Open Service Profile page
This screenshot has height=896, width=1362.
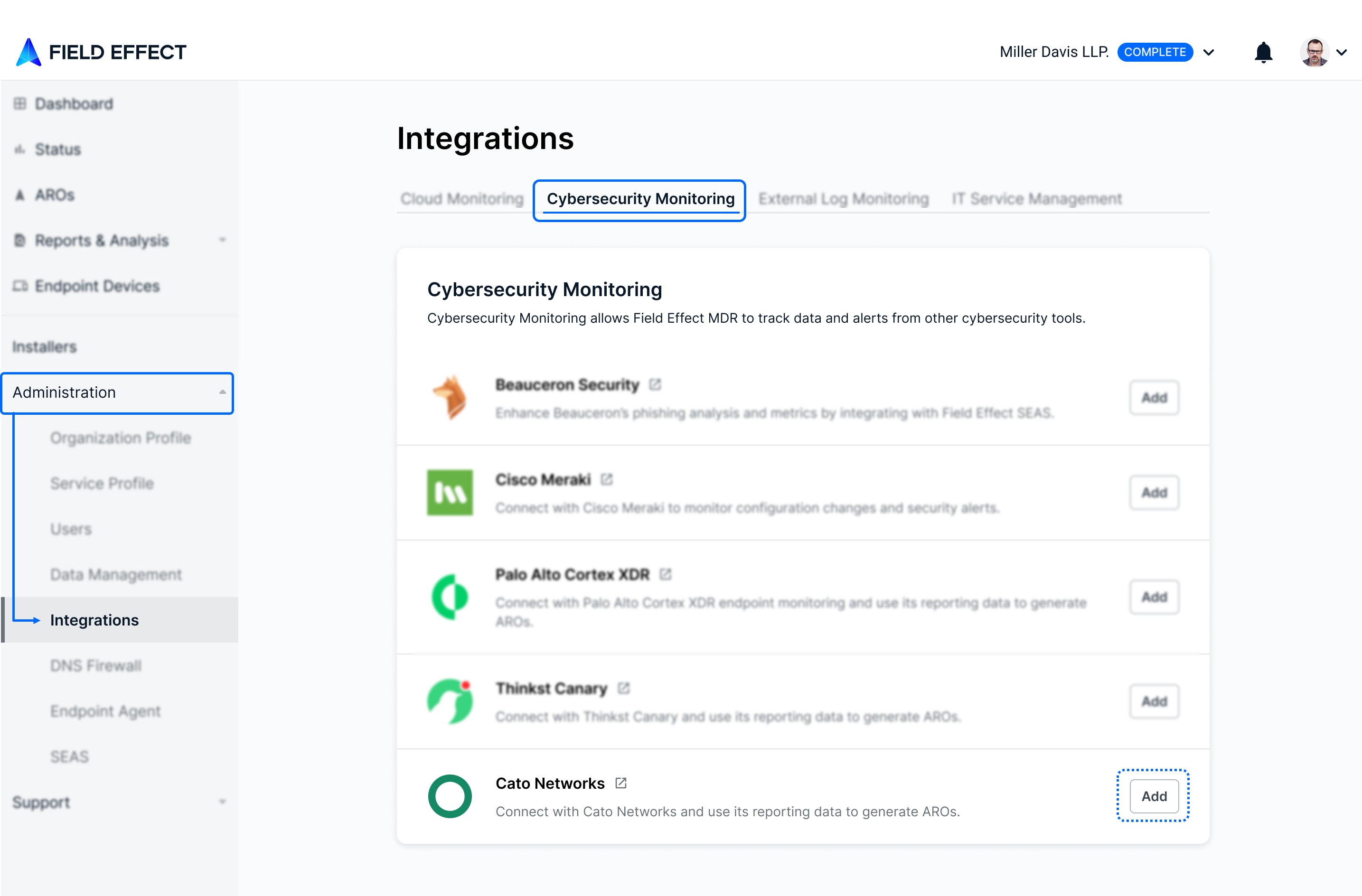(x=102, y=484)
